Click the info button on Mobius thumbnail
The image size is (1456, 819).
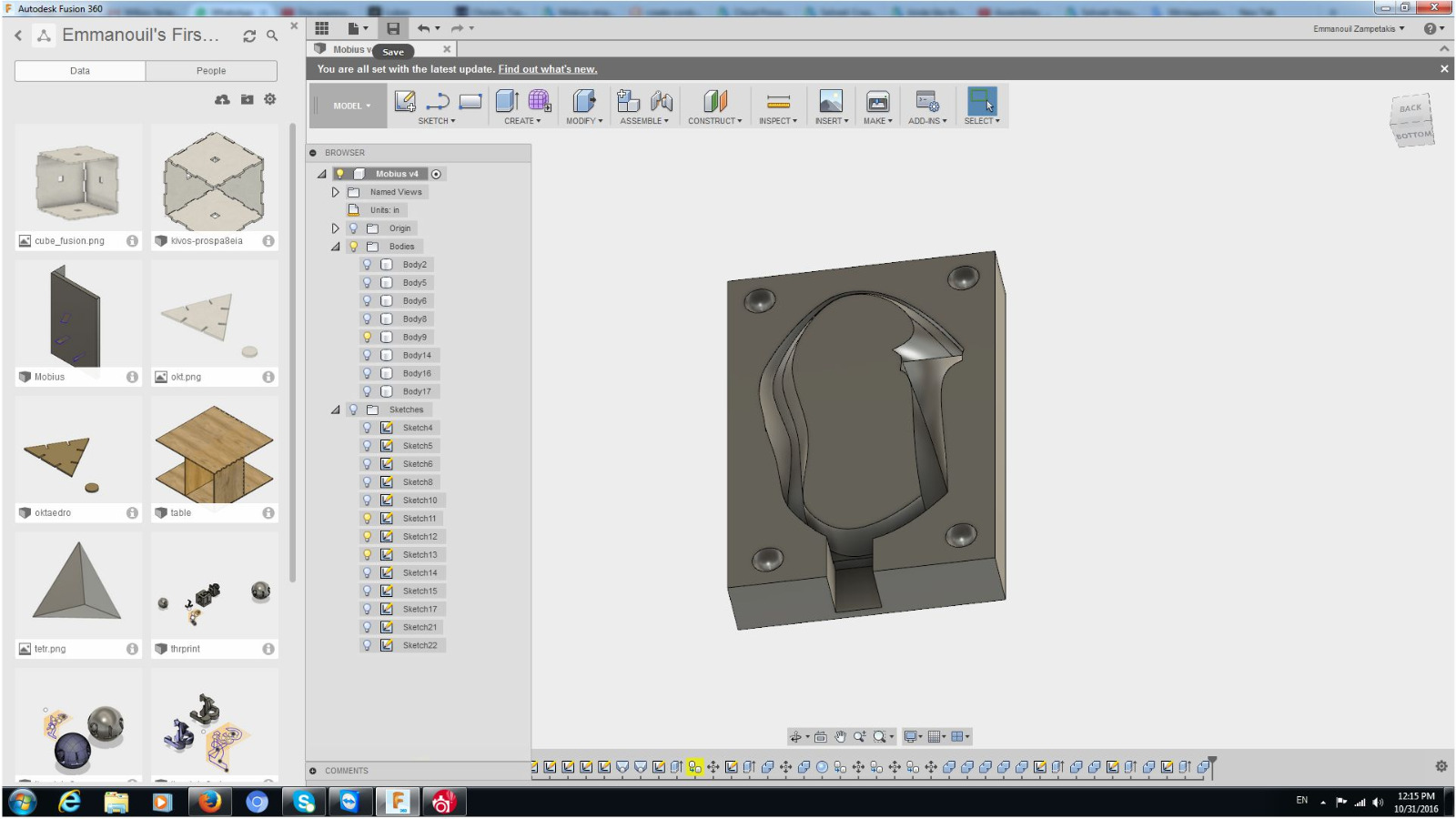point(132,377)
